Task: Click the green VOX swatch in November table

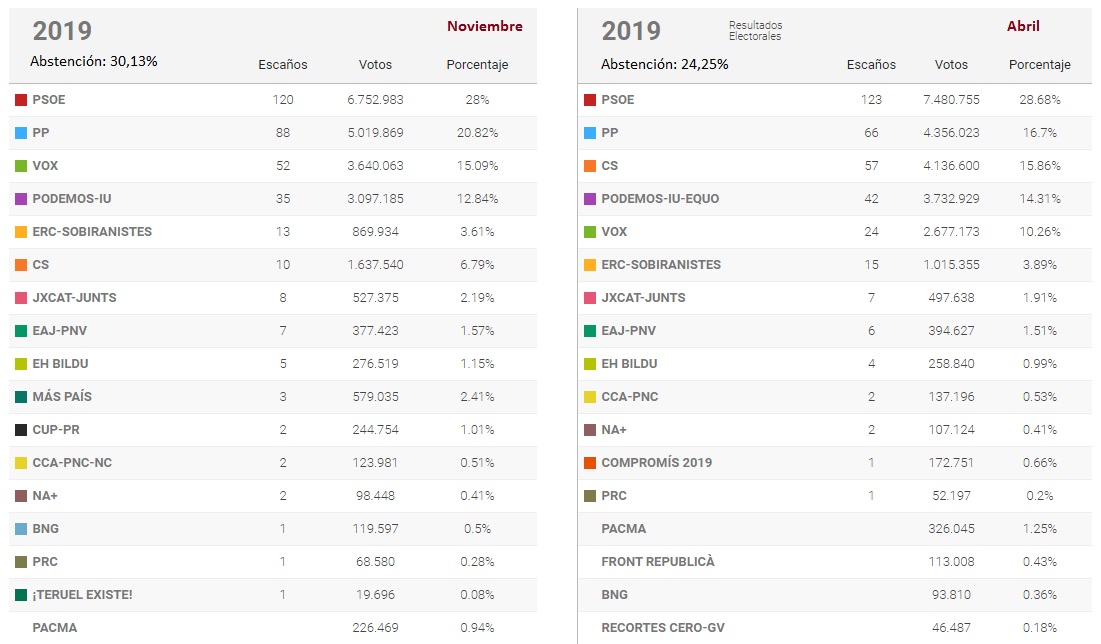Action: tap(21, 166)
